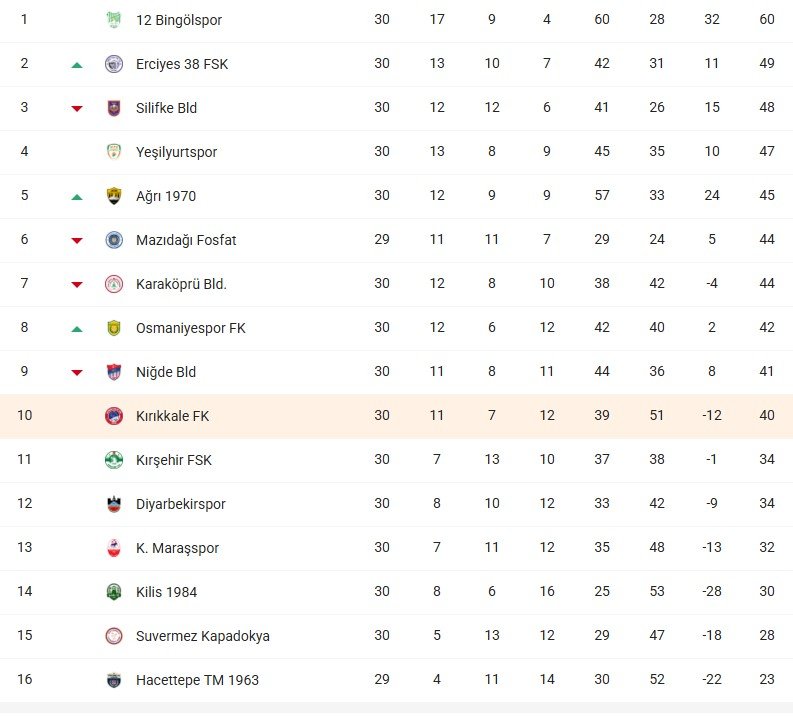Click rank number 16 in standings
This screenshot has width=793, height=716.
click(x=25, y=680)
